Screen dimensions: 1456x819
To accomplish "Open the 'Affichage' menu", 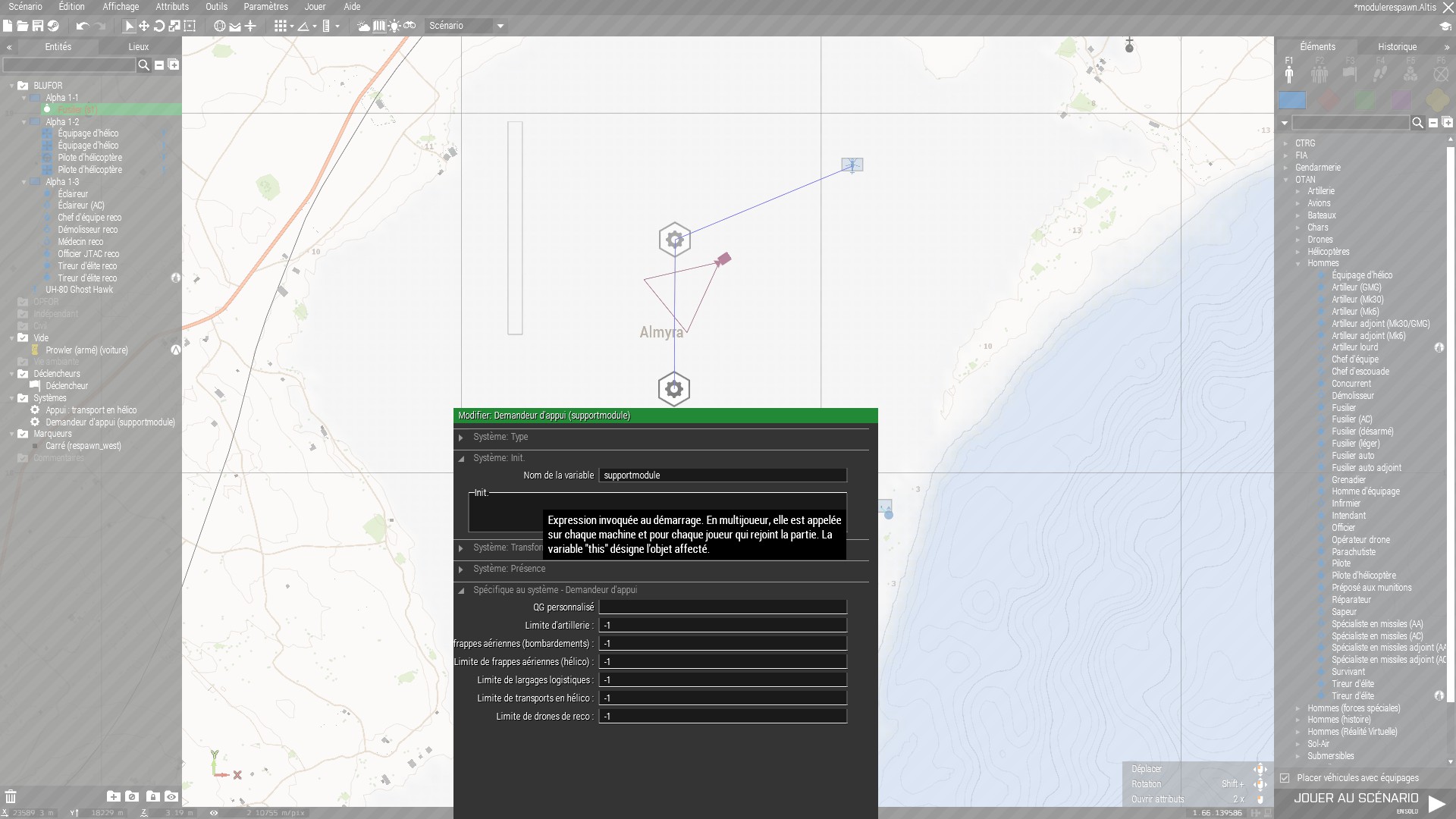I will (121, 7).
